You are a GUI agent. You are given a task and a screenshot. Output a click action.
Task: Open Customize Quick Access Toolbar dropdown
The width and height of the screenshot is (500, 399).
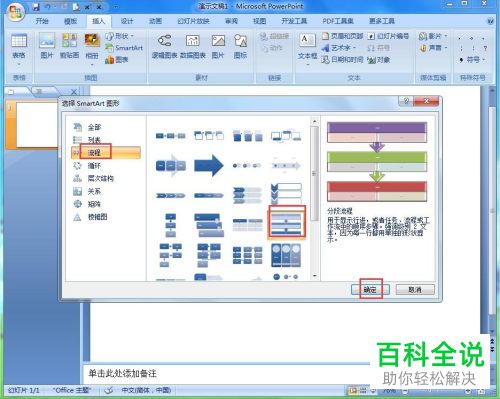pyautogui.click(x=116, y=7)
